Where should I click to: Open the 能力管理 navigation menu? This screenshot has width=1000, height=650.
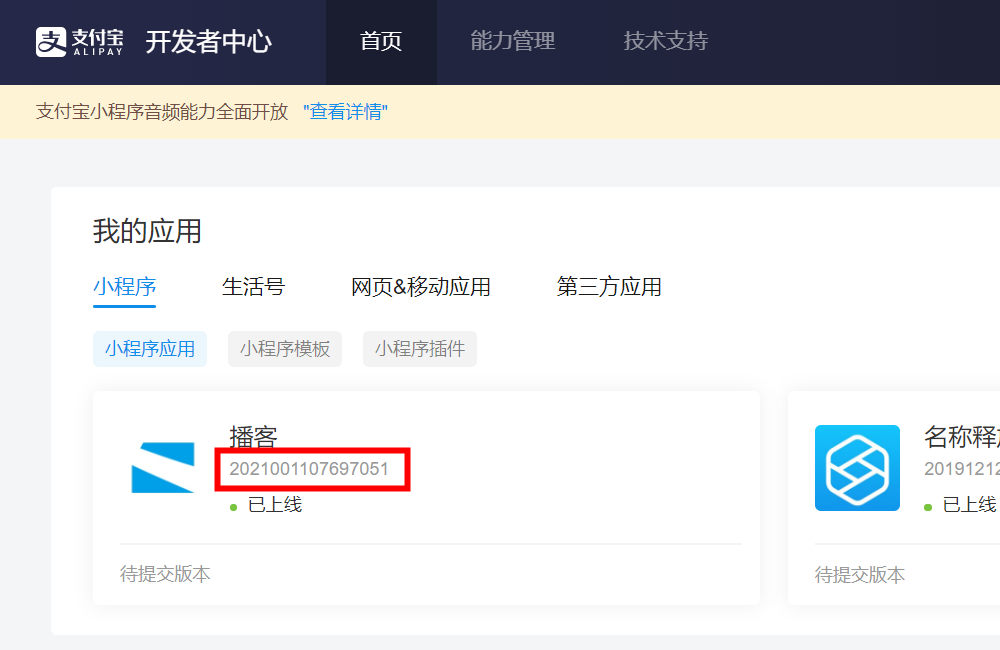pos(513,41)
